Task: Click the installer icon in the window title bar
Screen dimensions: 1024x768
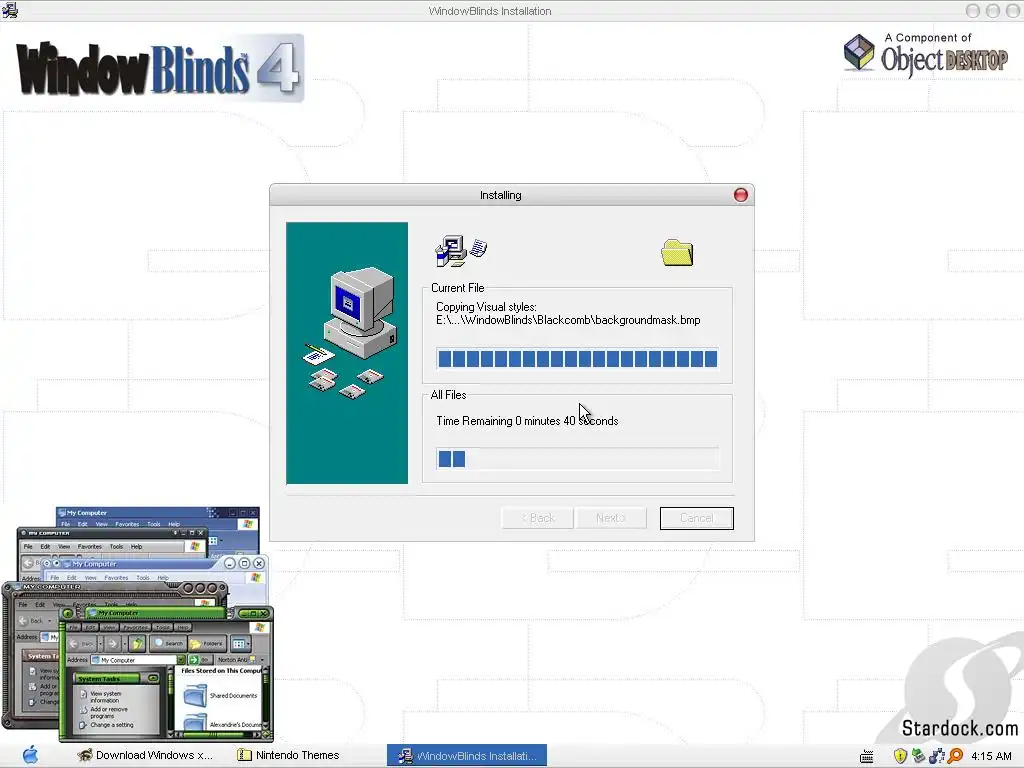Action: tap(10, 10)
